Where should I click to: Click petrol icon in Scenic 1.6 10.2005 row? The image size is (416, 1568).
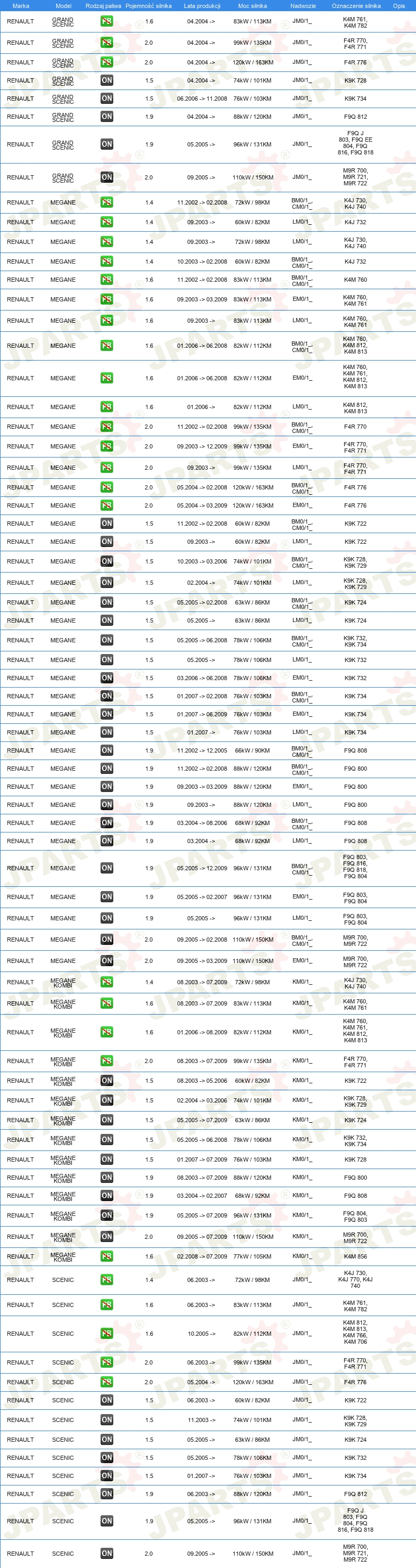coord(106,1333)
